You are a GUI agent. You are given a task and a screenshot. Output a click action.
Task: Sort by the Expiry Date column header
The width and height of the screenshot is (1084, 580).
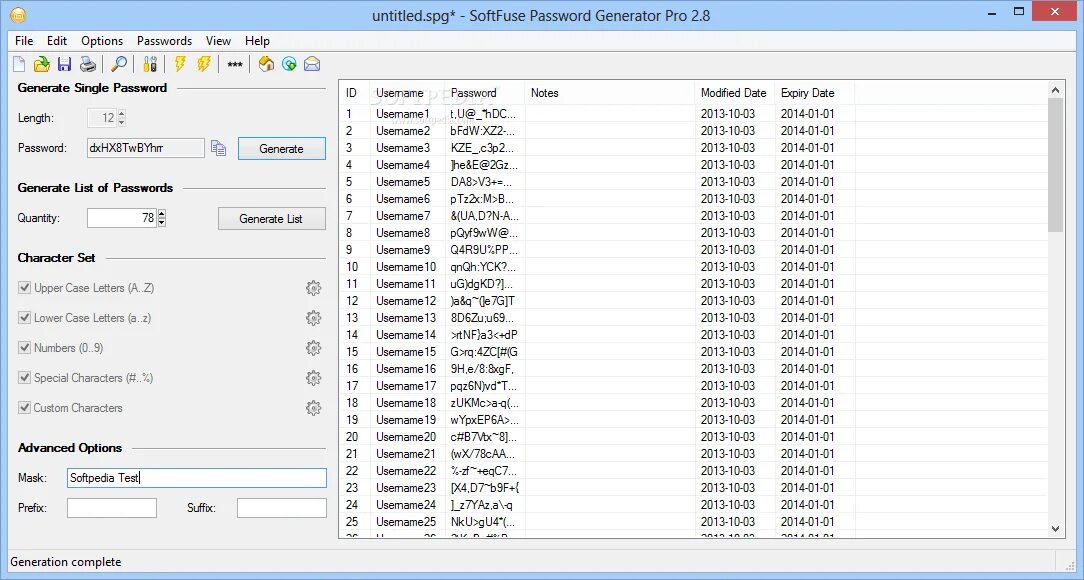point(815,93)
